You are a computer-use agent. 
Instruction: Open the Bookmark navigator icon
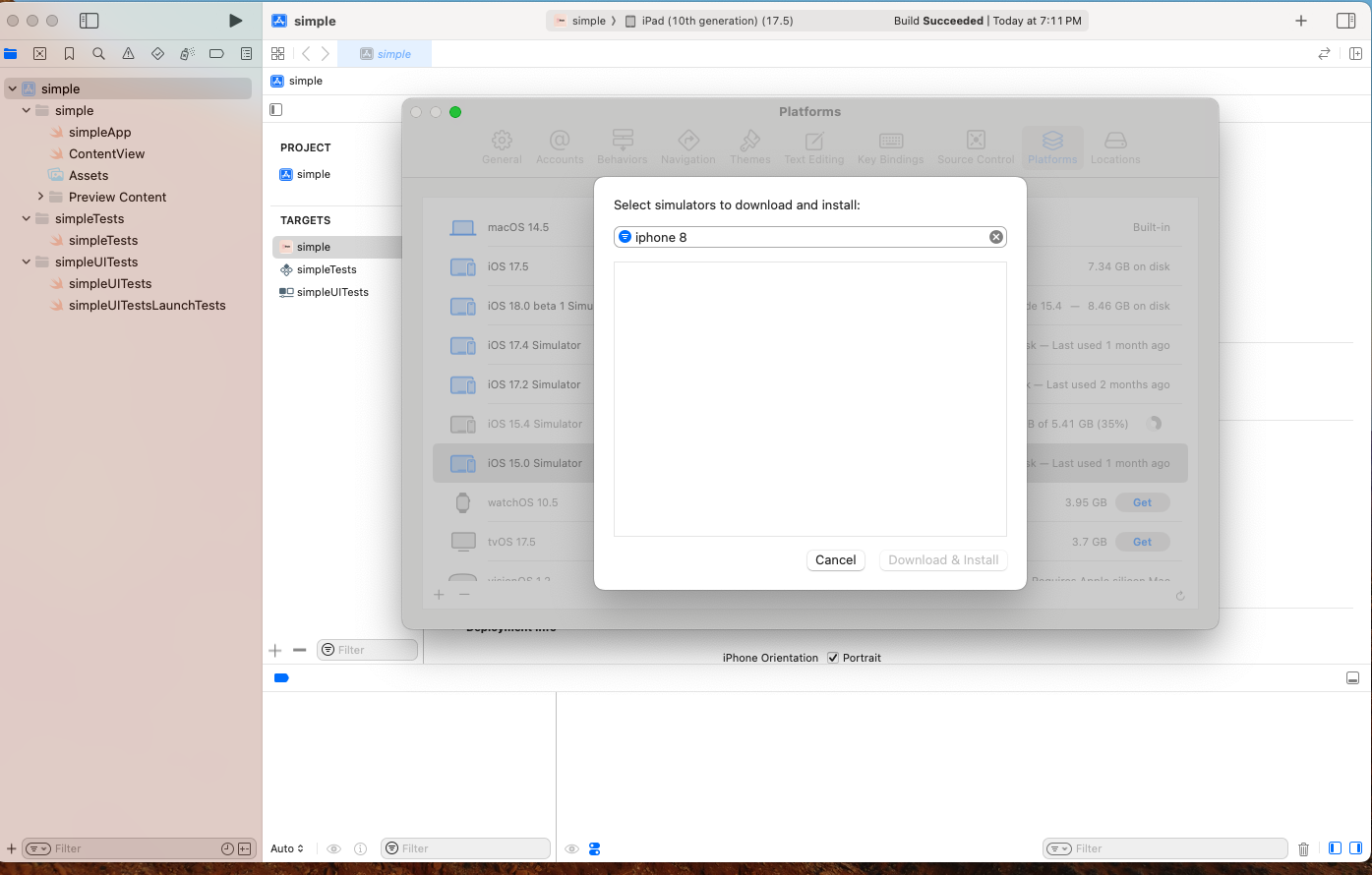(x=69, y=54)
